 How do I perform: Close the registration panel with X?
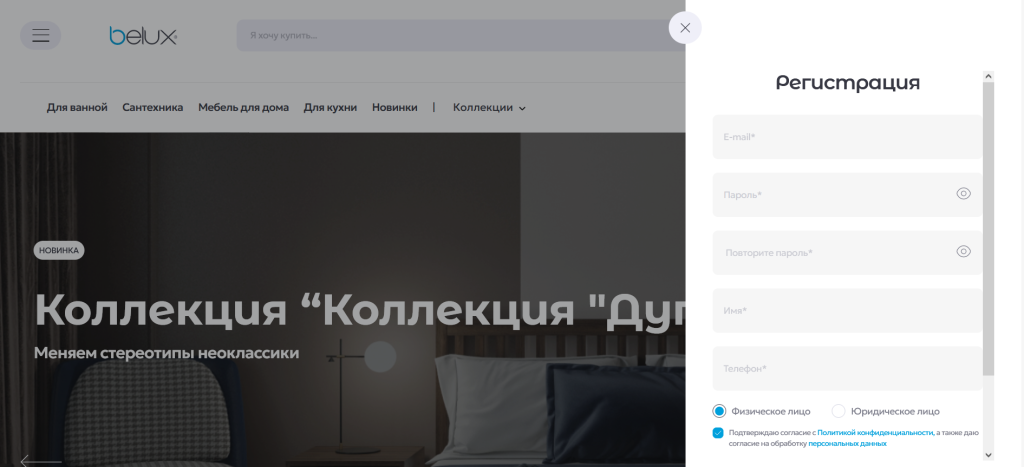coord(685,28)
